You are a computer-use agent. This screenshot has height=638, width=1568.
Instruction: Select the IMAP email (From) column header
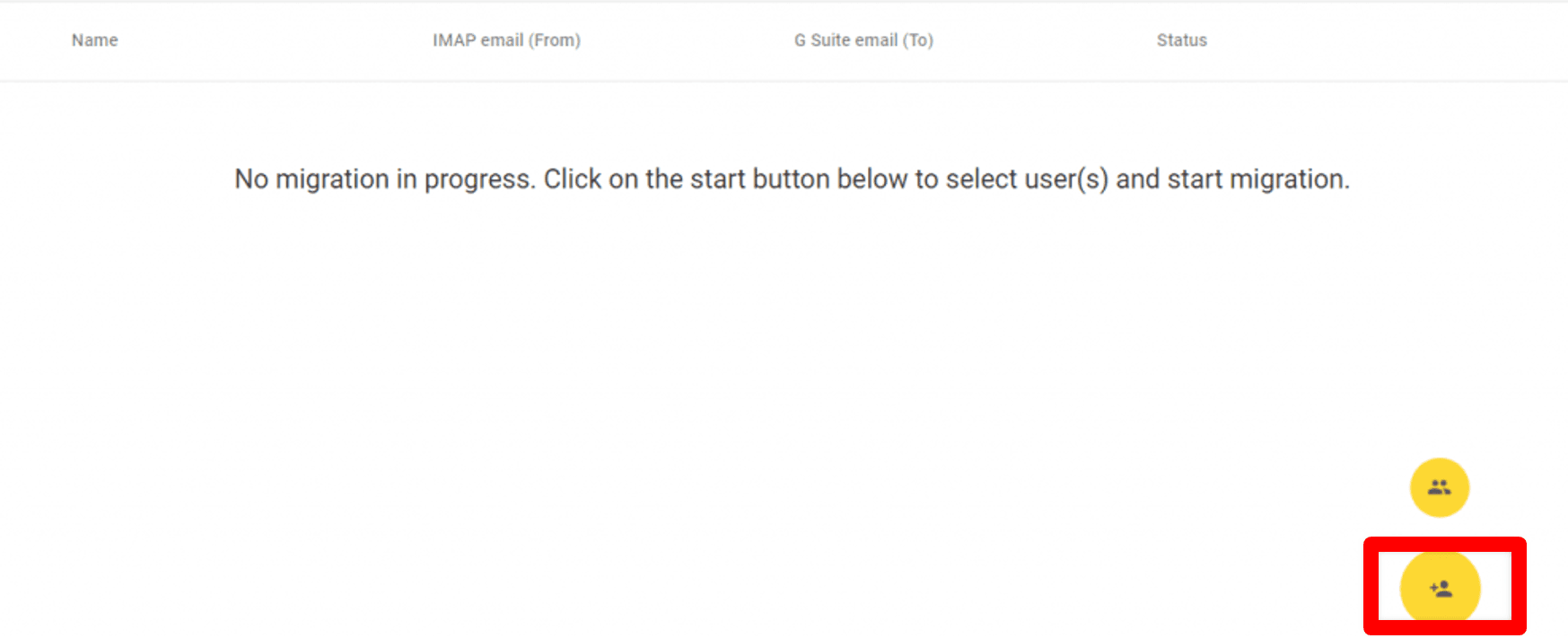[x=505, y=39]
